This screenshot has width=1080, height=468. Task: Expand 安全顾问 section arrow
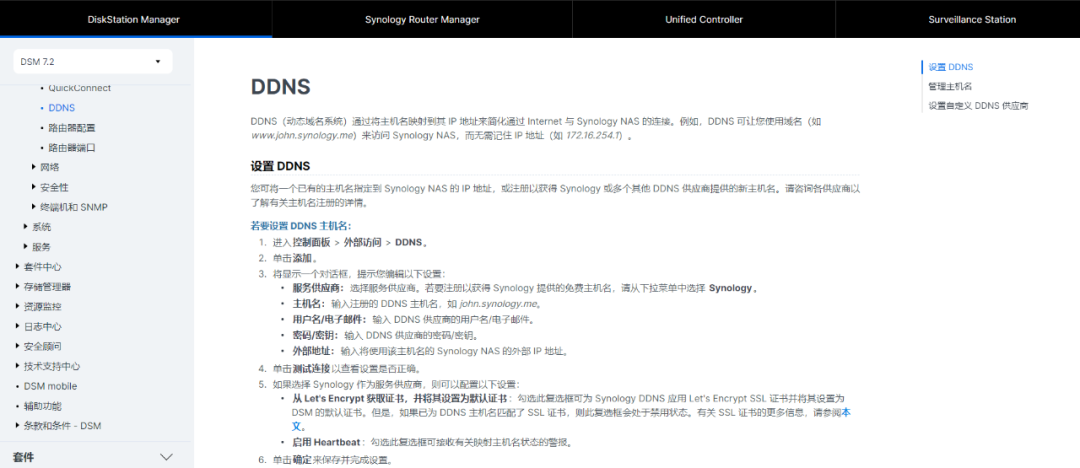[18, 346]
